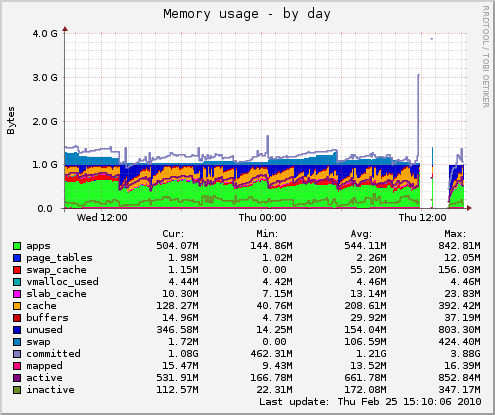Click the Wed 12:00 axis label

(x=102, y=218)
